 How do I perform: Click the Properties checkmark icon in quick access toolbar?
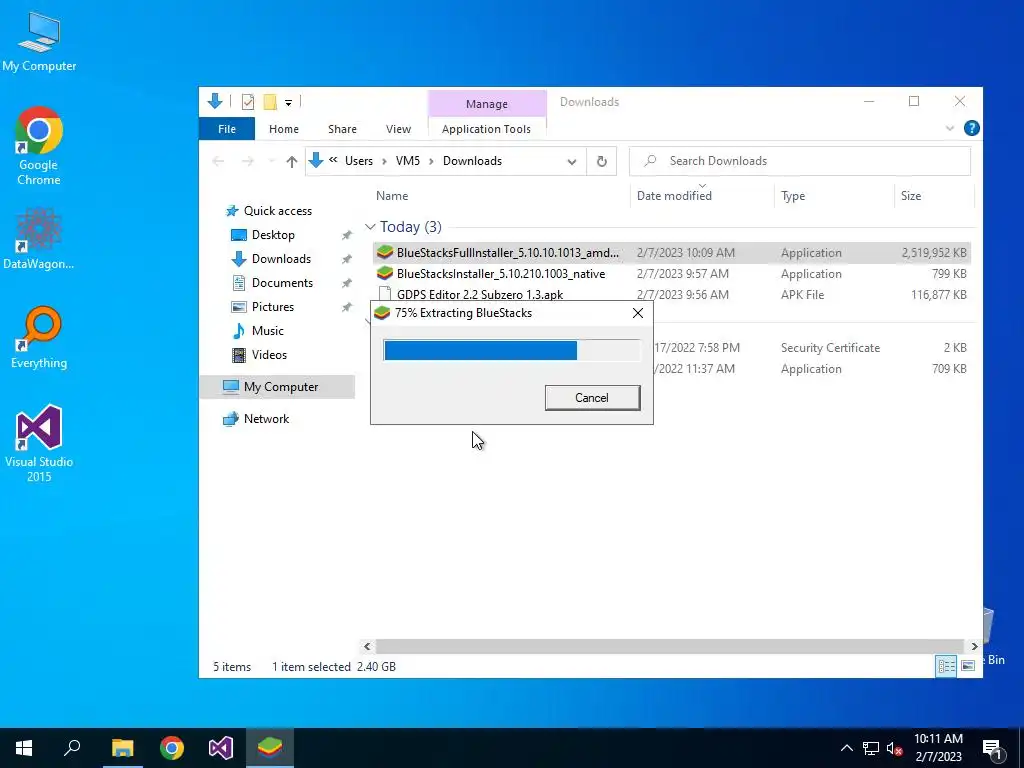point(248,102)
